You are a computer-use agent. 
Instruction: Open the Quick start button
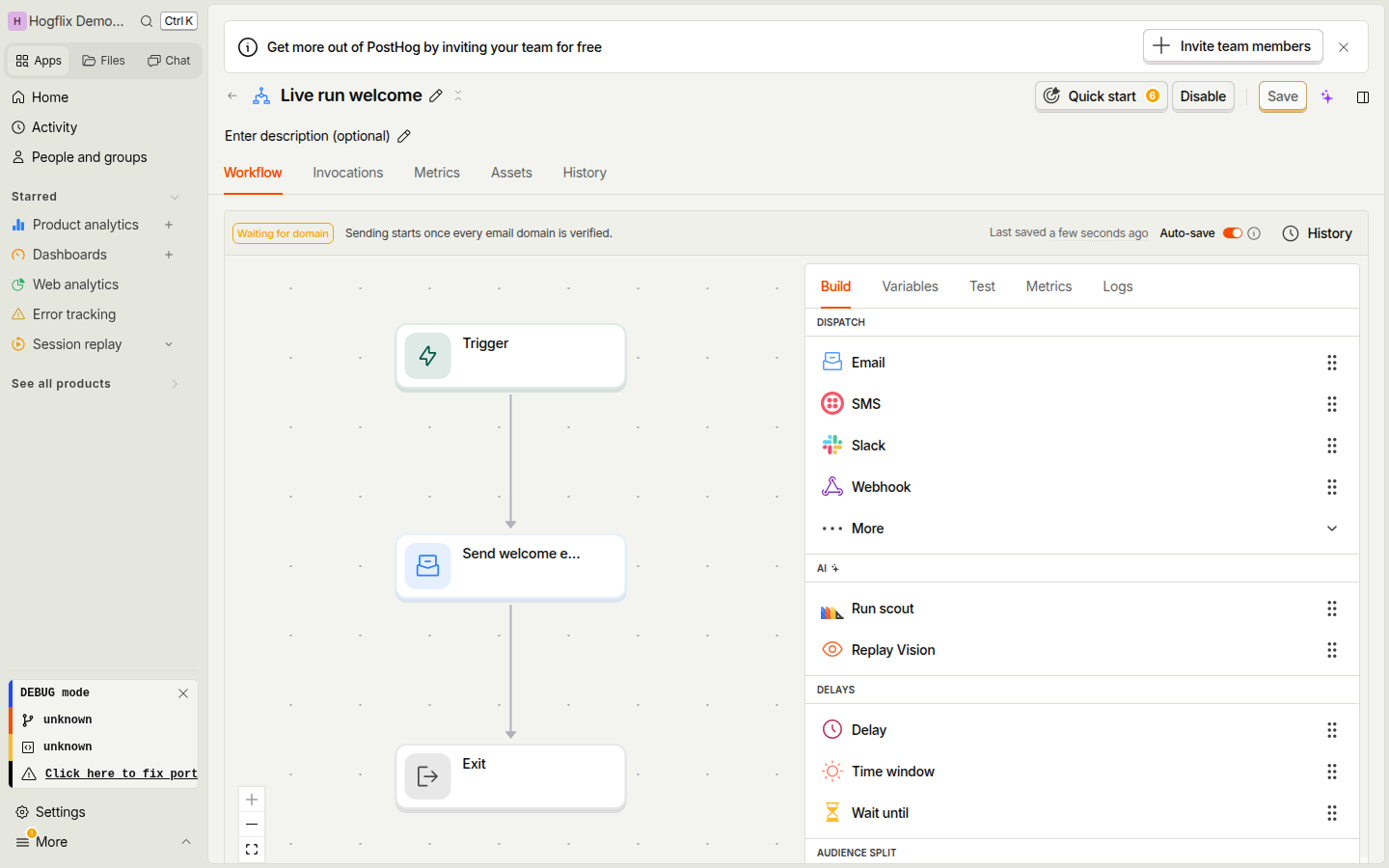[x=1102, y=96]
